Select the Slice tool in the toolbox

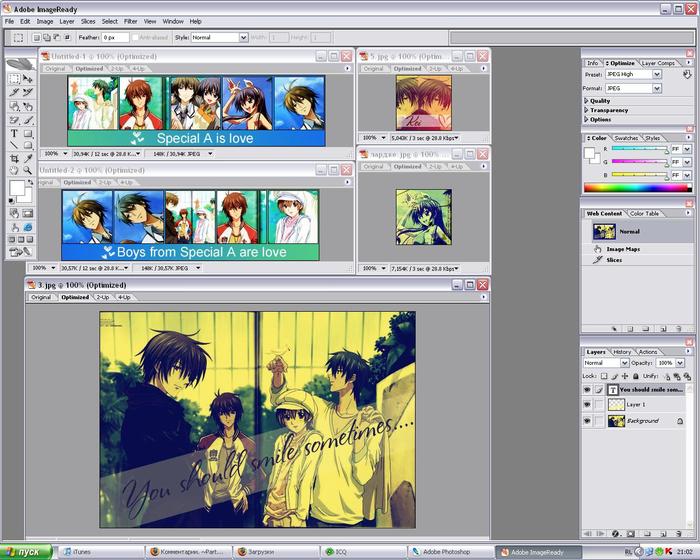tap(14, 92)
